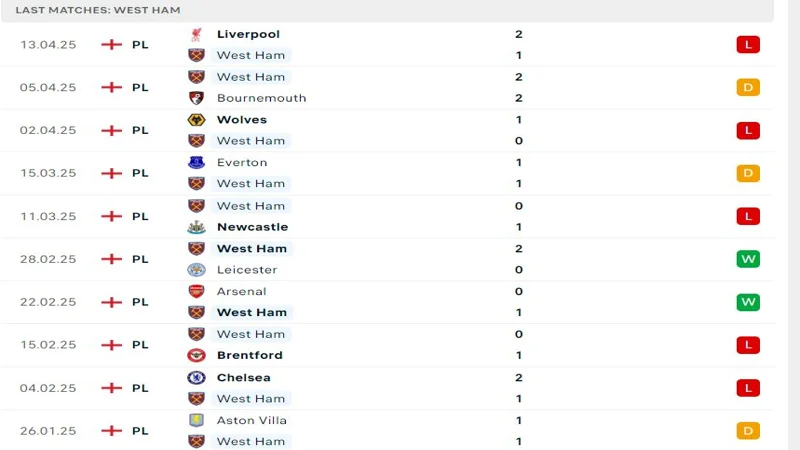This screenshot has width=800, height=450.
Task: Click the Aston Villa club crest icon
Action: 196,420
